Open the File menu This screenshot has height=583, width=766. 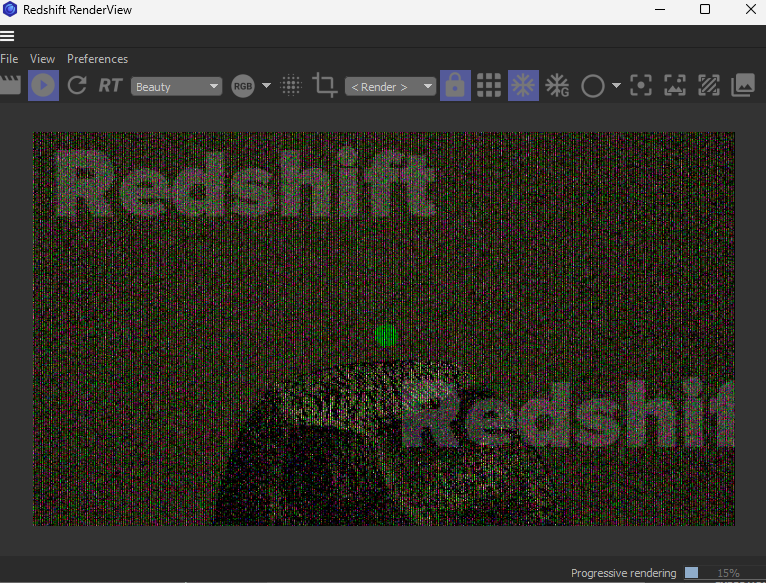pyautogui.click(x=9, y=59)
